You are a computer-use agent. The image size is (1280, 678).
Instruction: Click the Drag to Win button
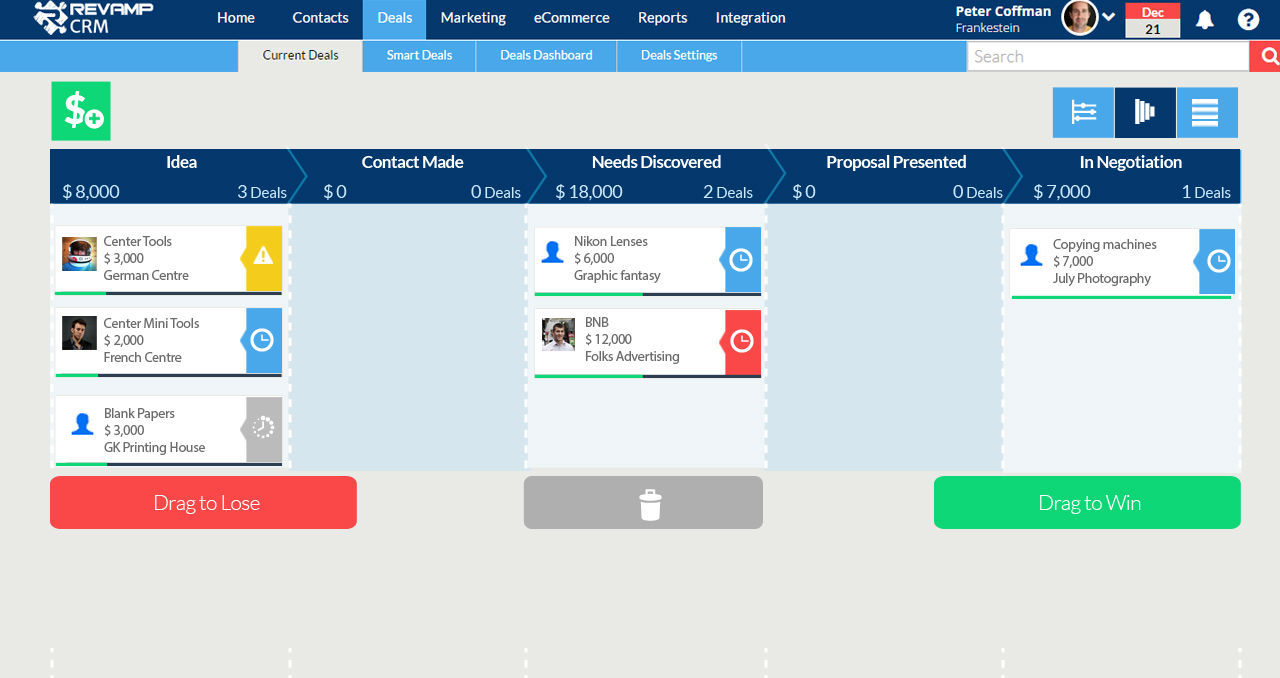click(1087, 502)
